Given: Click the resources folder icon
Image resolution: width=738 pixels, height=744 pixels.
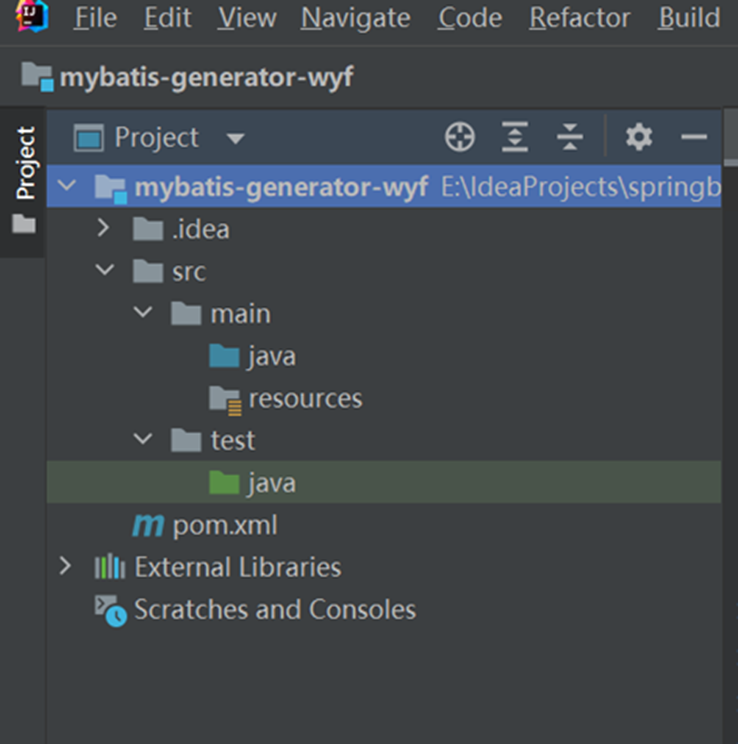Looking at the screenshot, I should pos(225,400).
